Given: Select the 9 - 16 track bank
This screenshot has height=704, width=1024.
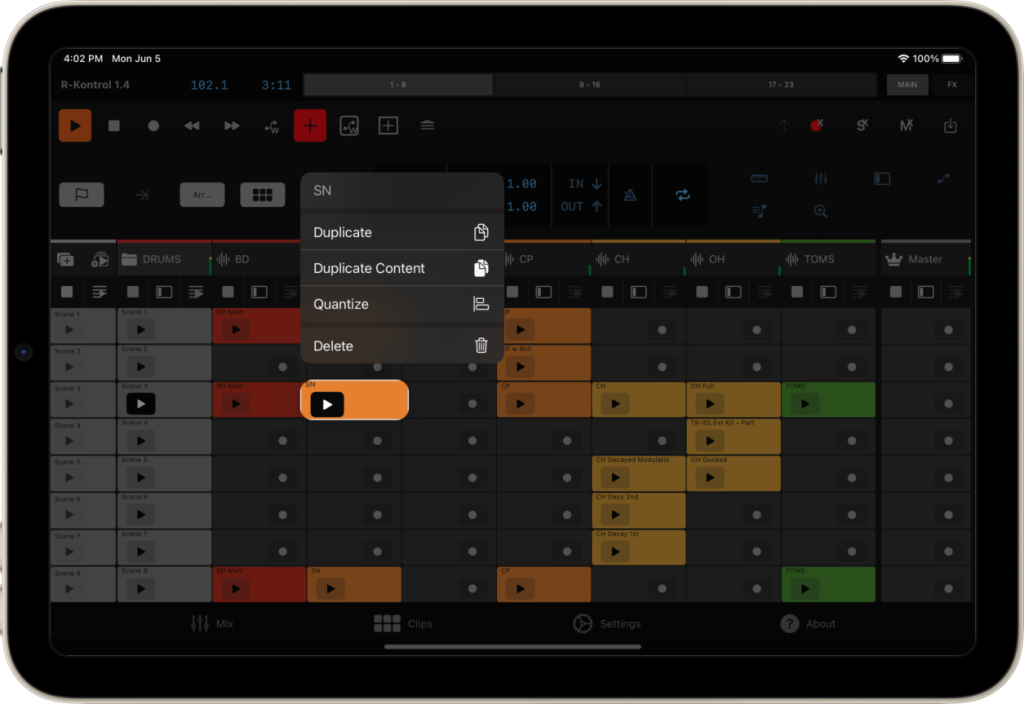Looking at the screenshot, I should point(589,85).
